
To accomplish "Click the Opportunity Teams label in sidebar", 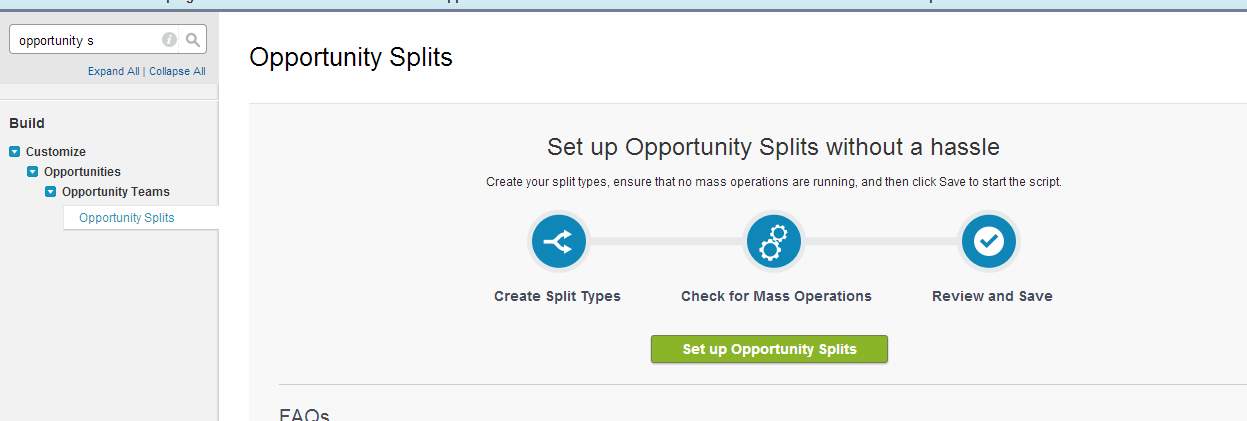I will pyautogui.click(x=116, y=192).
